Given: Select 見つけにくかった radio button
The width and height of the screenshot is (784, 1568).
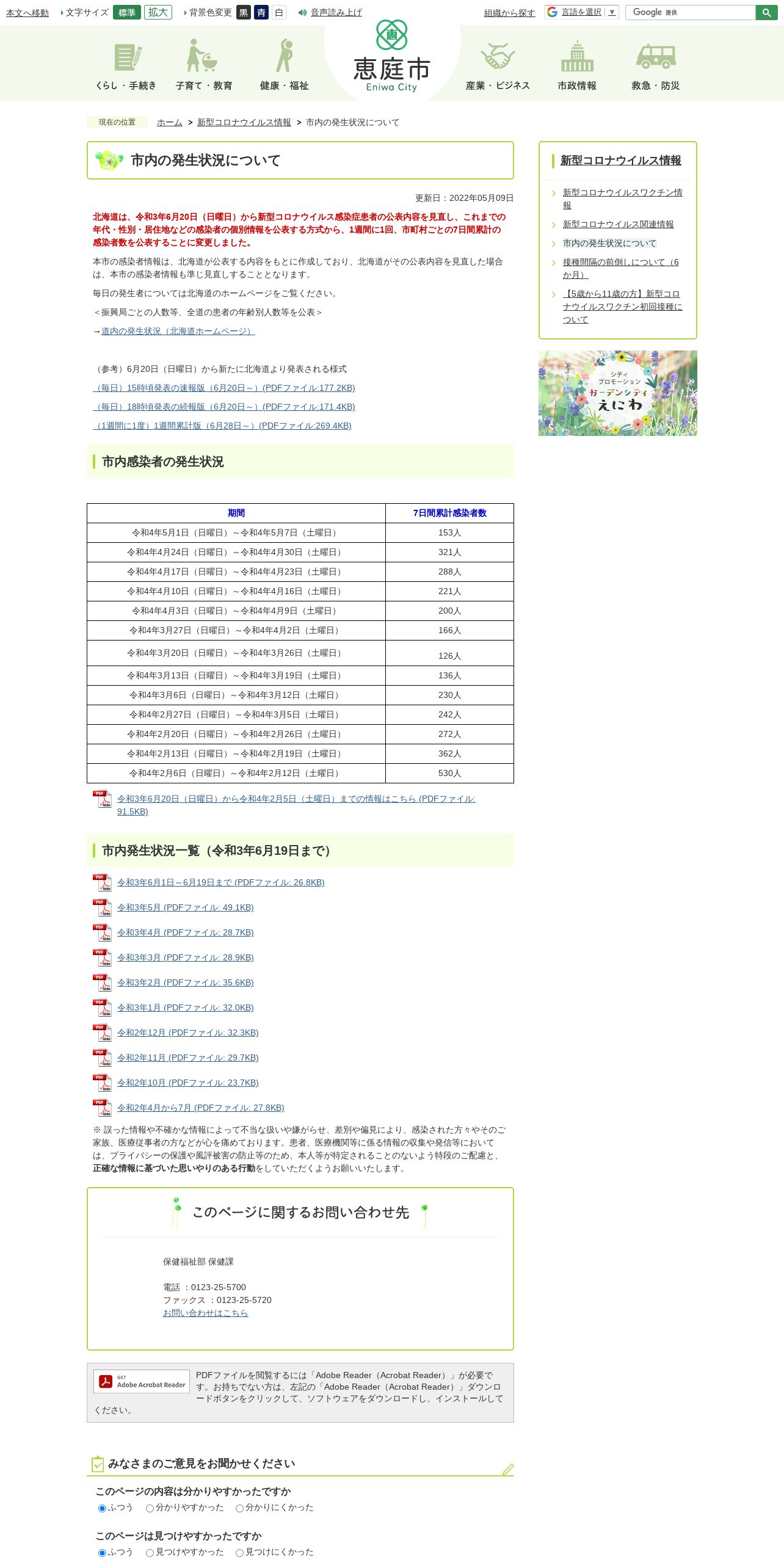Looking at the screenshot, I should (x=239, y=1553).
